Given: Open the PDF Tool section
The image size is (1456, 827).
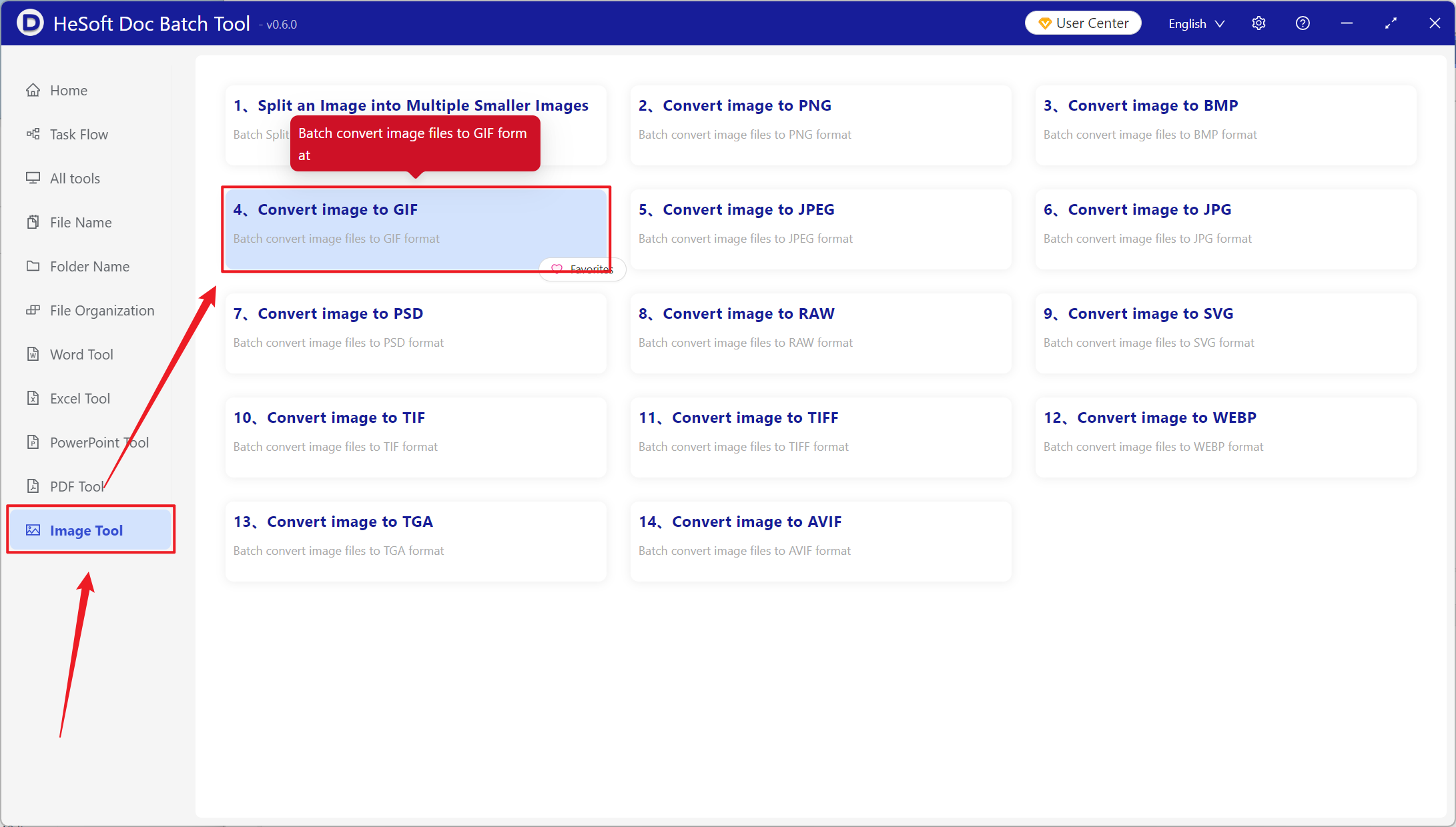Looking at the screenshot, I should 91,486.
